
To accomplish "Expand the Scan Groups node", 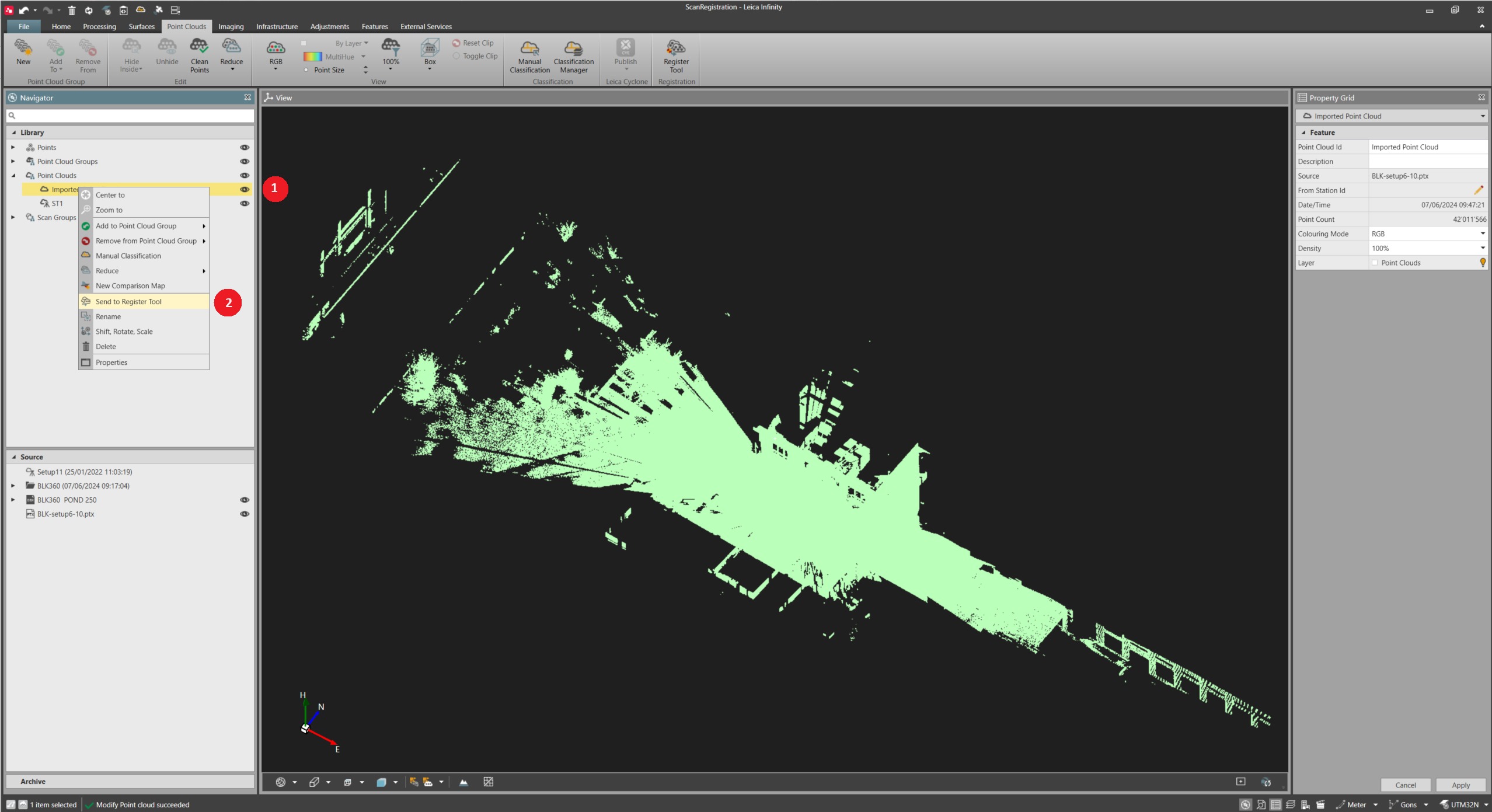I will pos(13,218).
